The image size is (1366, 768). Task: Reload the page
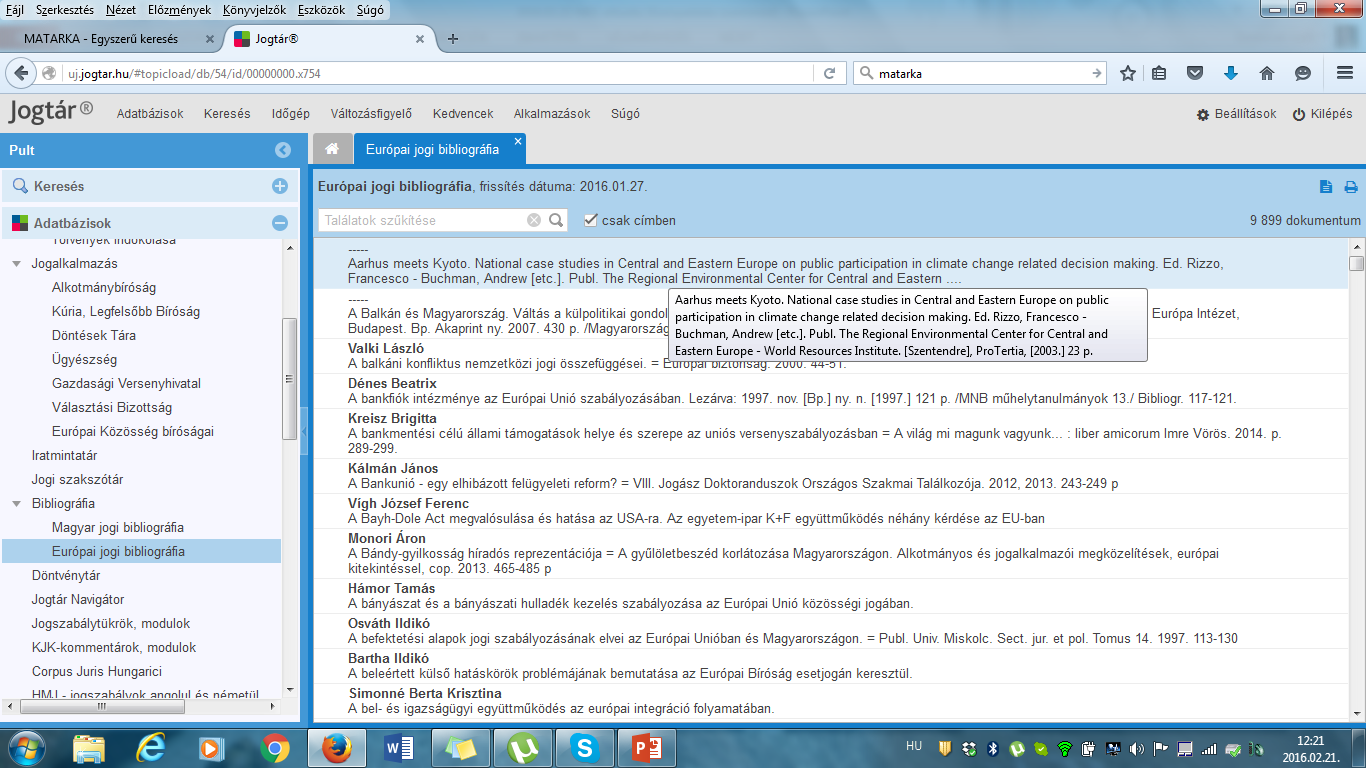click(x=829, y=73)
